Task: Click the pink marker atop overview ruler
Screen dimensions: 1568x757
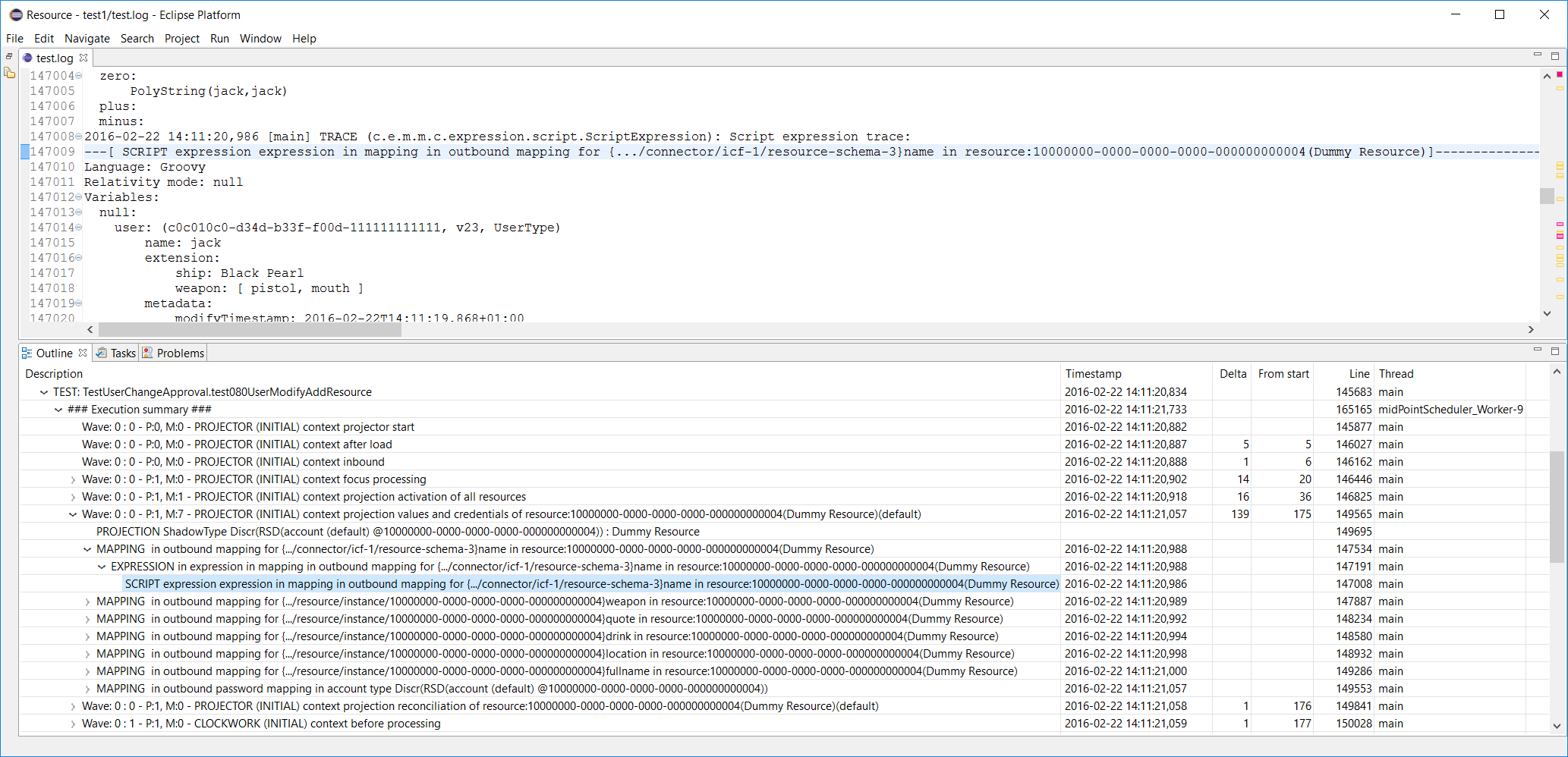Action: [x=1560, y=74]
